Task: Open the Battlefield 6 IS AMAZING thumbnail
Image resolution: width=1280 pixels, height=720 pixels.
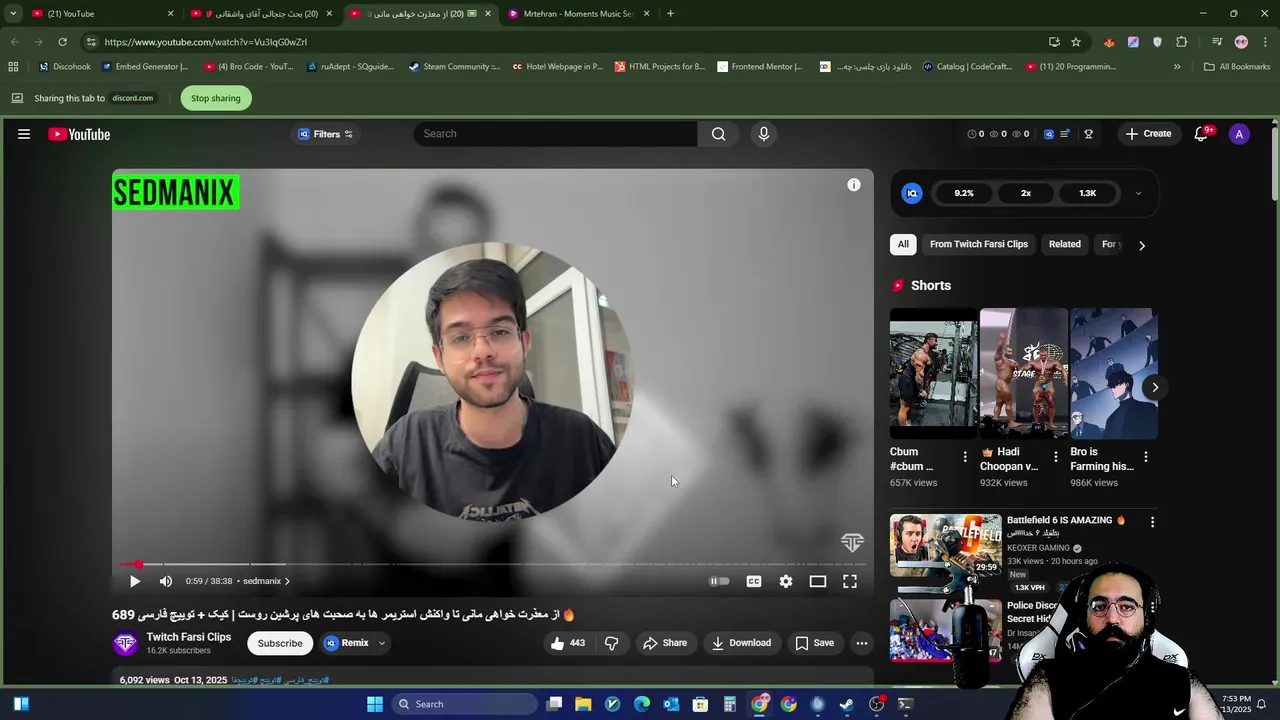Action: [945, 546]
